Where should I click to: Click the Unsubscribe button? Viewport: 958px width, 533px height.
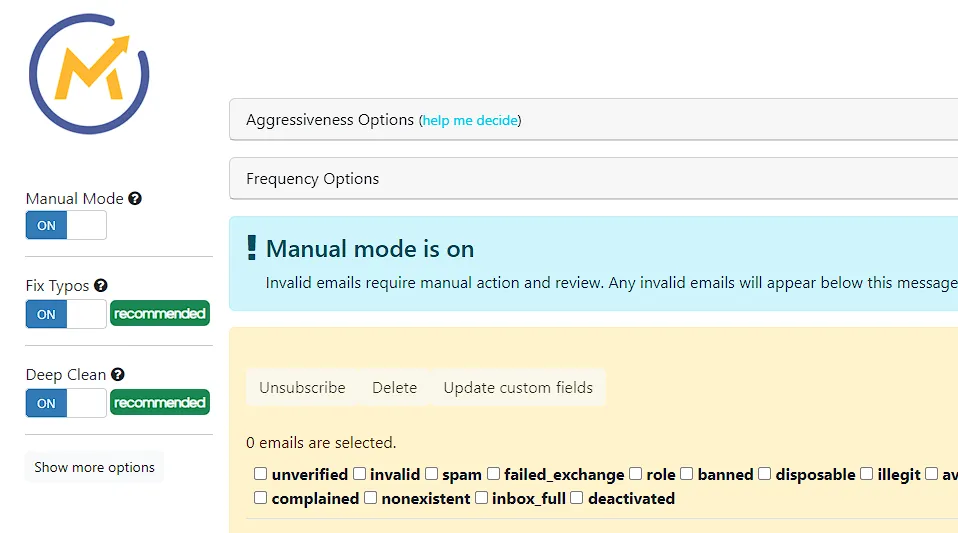(x=302, y=388)
